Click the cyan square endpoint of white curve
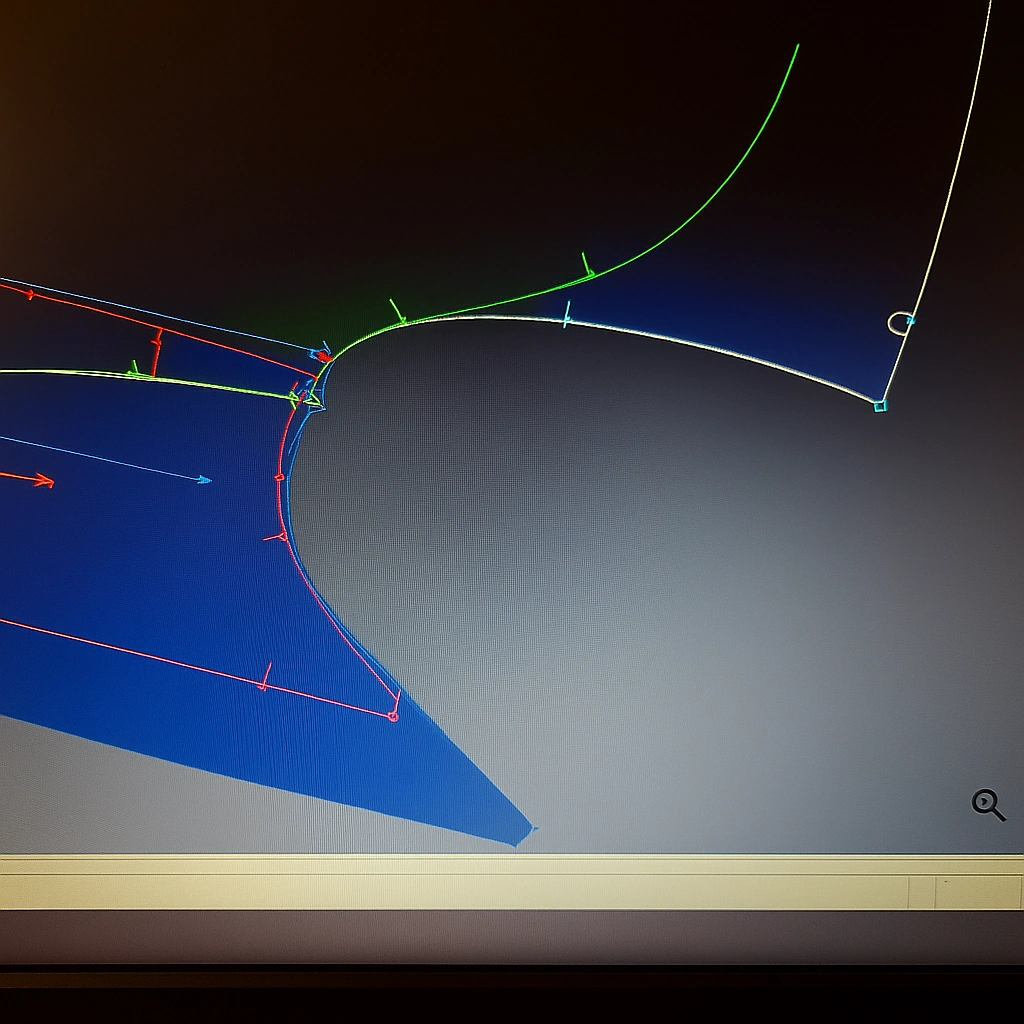This screenshot has height=1024, width=1024. 880,406
